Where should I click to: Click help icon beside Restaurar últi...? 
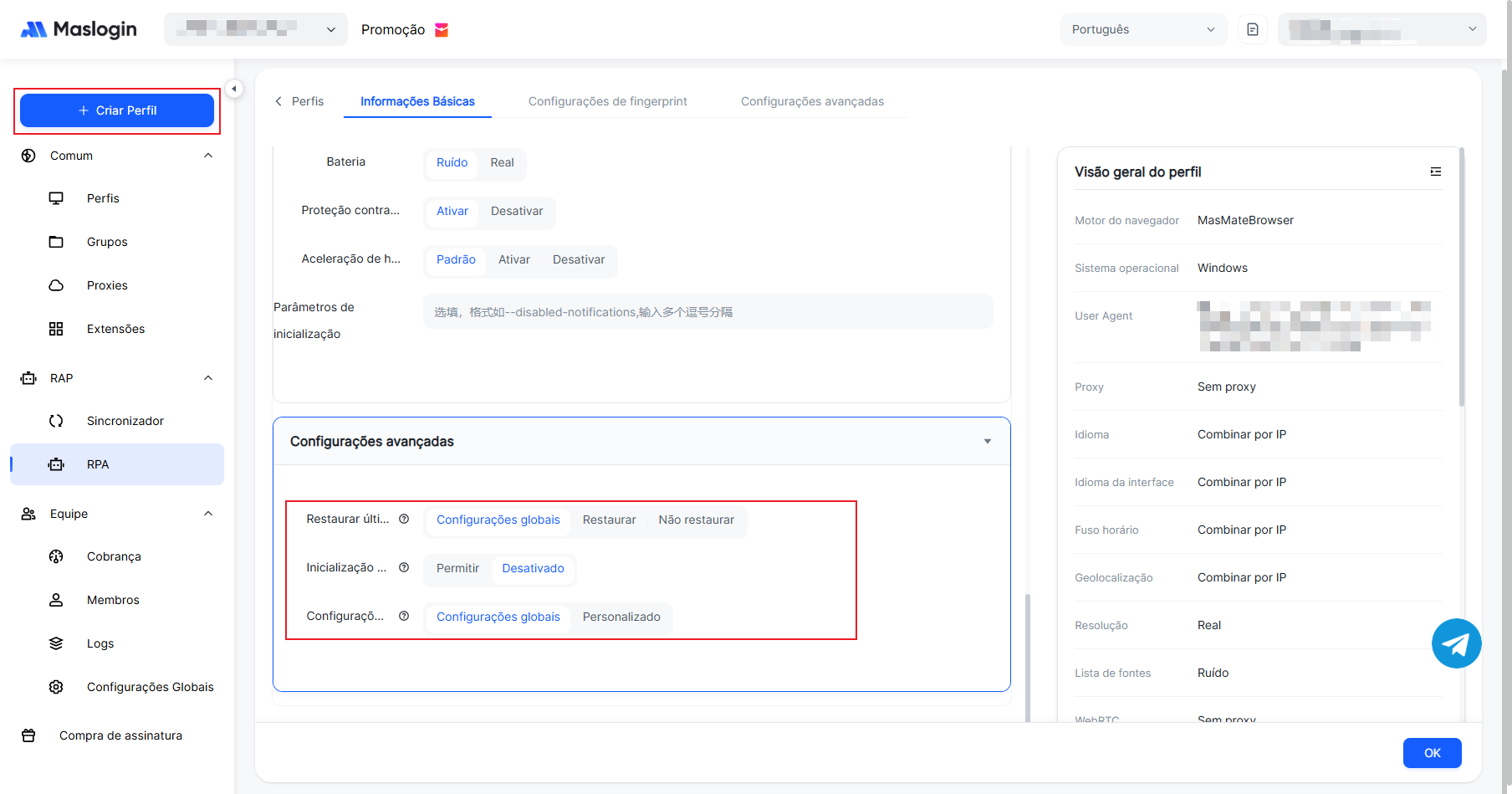[404, 519]
